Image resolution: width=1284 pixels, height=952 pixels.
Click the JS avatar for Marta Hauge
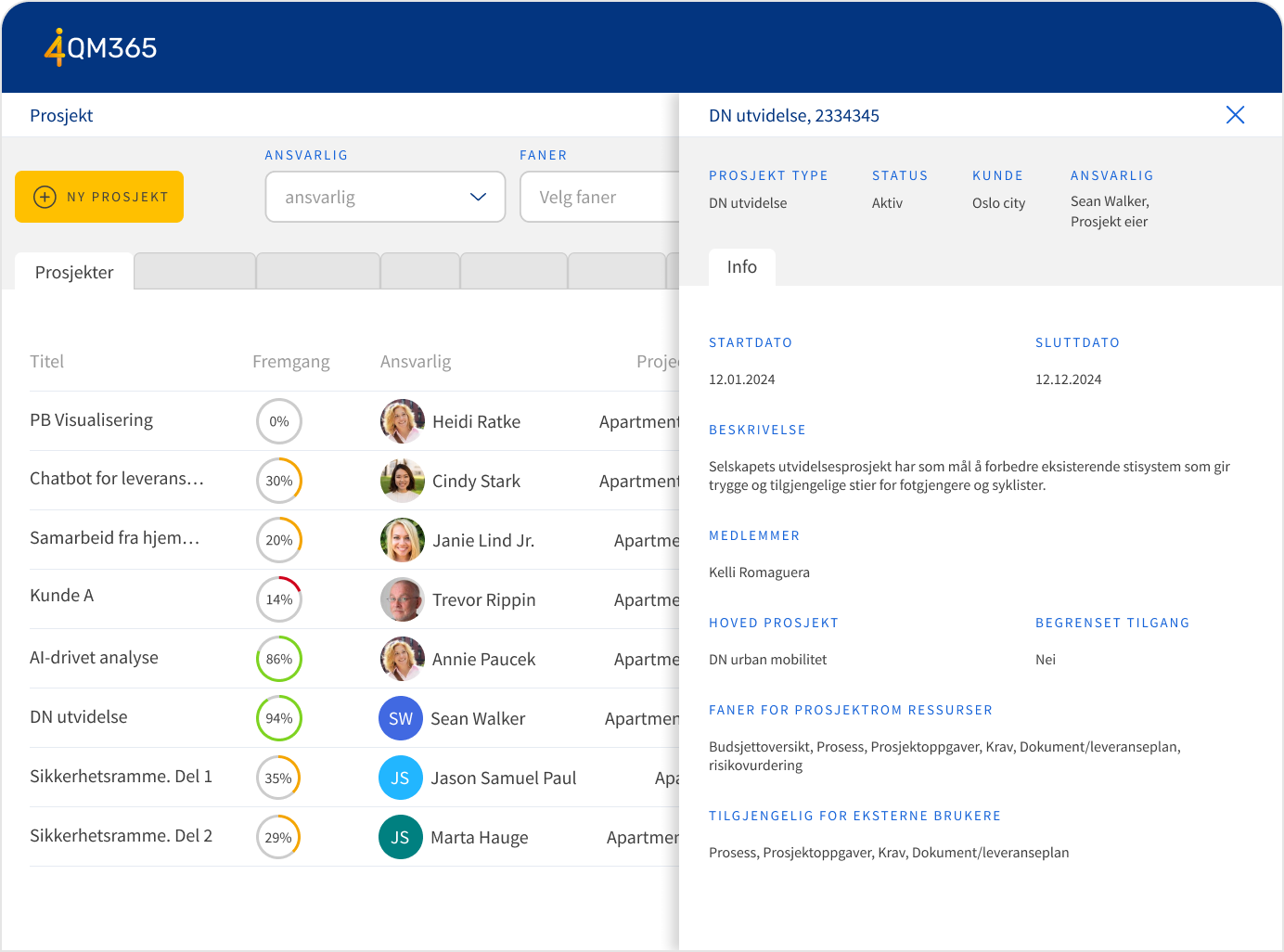point(401,837)
